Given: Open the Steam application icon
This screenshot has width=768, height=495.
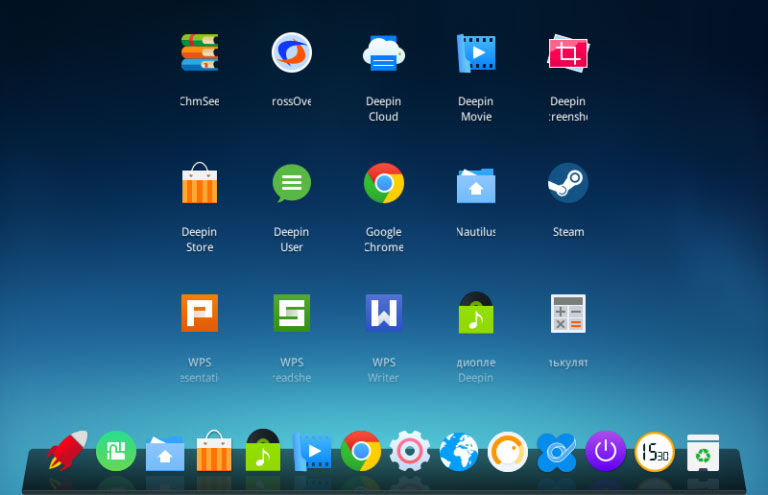Looking at the screenshot, I should click(x=568, y=183).
